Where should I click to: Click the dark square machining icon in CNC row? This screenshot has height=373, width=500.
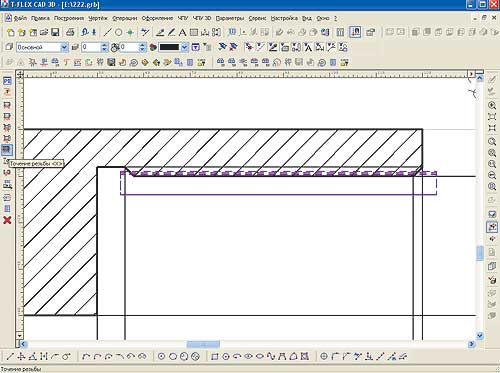[111, 62]
